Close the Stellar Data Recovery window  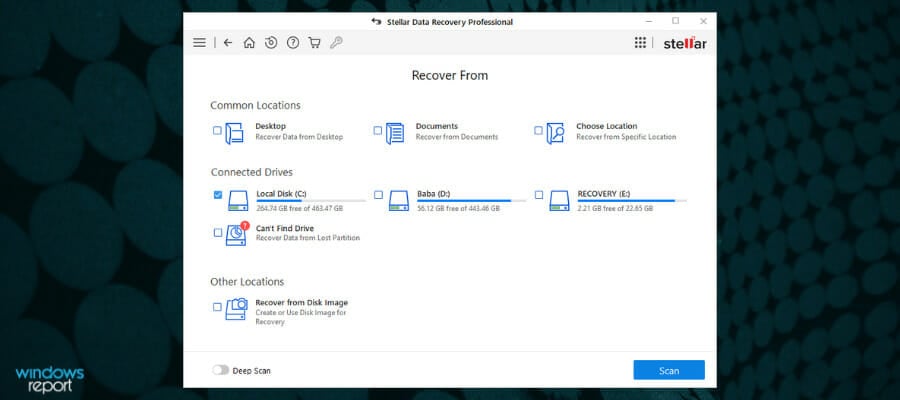click(703, 21)
